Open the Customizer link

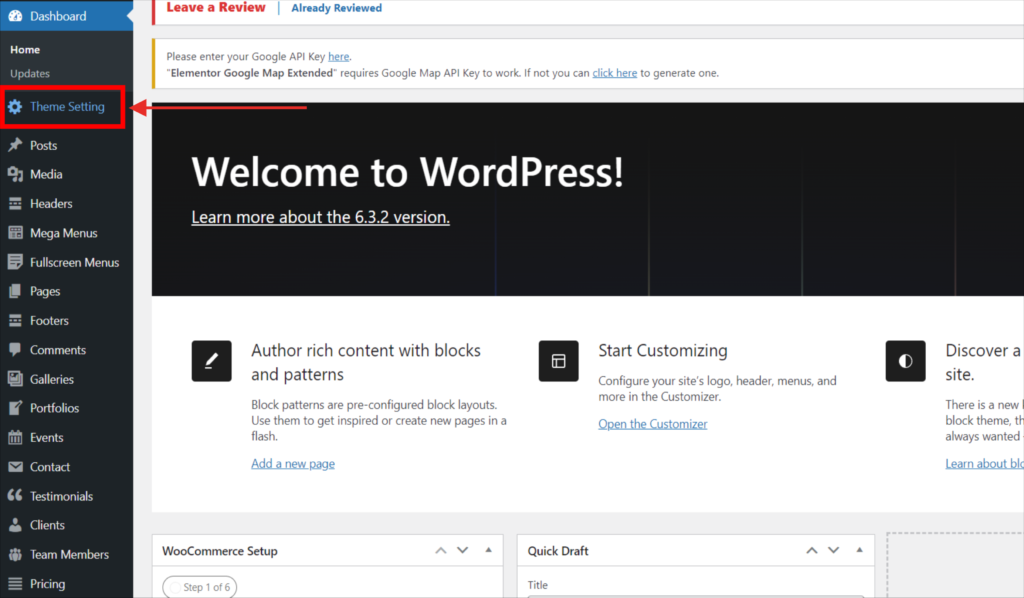coord(652,424)
